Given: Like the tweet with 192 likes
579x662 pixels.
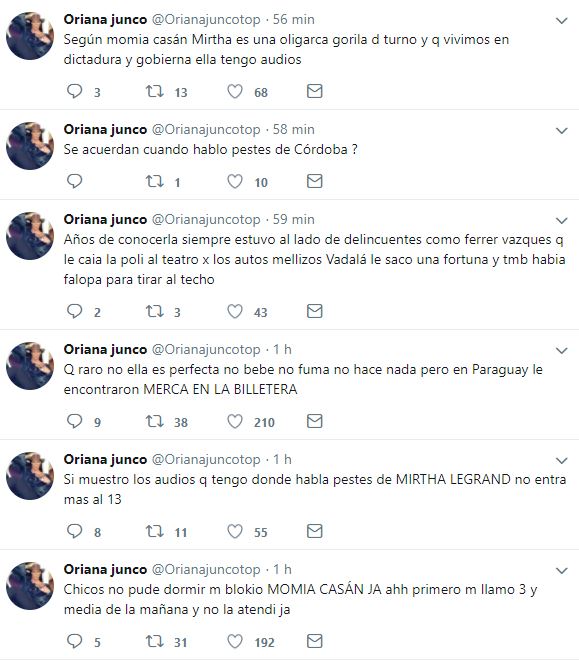Looking at the screenshot, I should pyautogui.click(x=235, y=641).
